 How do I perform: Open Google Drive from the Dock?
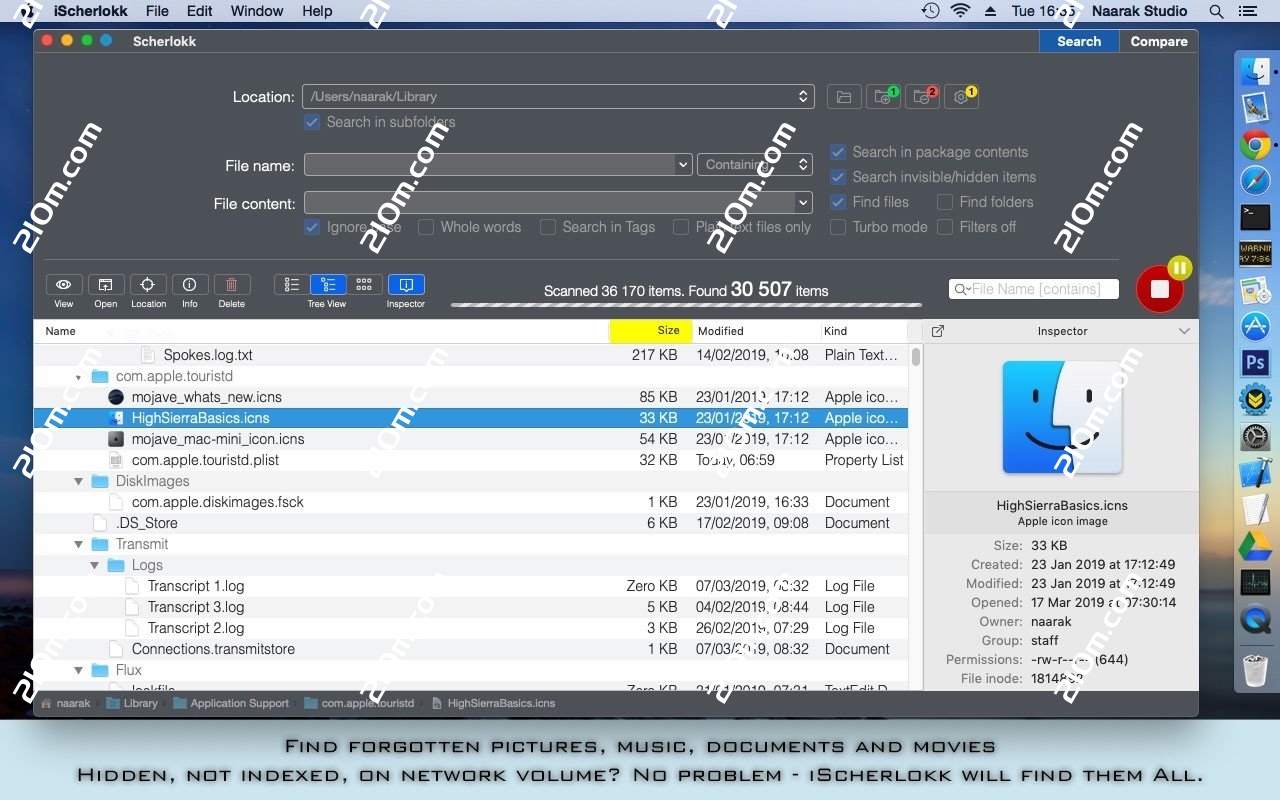1255,546
